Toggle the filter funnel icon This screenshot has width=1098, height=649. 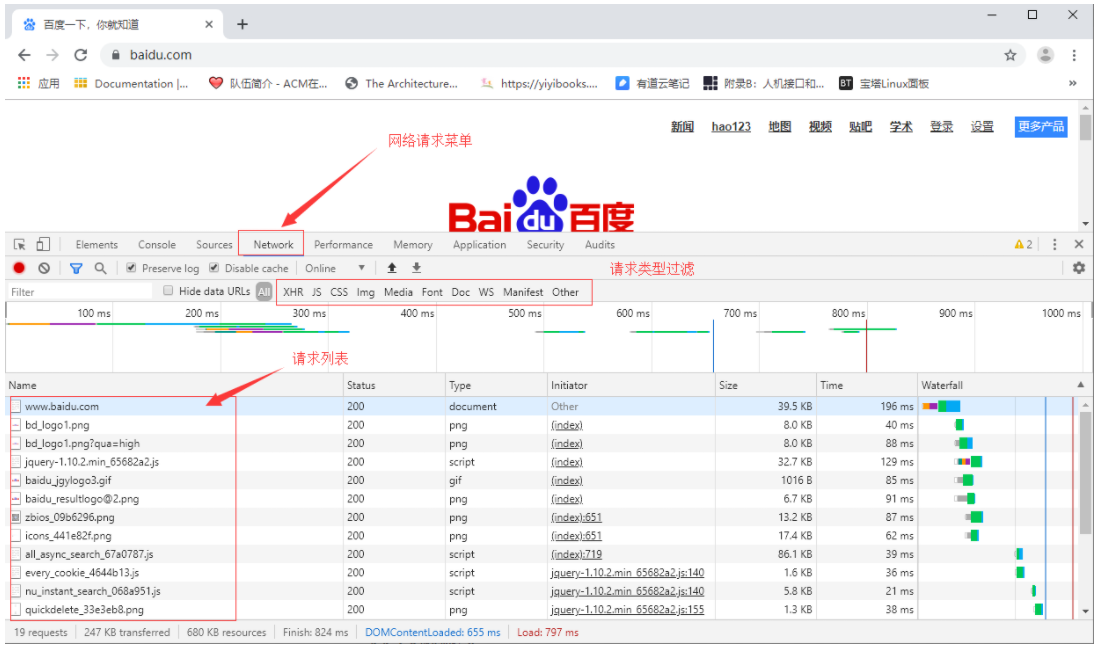76,268
